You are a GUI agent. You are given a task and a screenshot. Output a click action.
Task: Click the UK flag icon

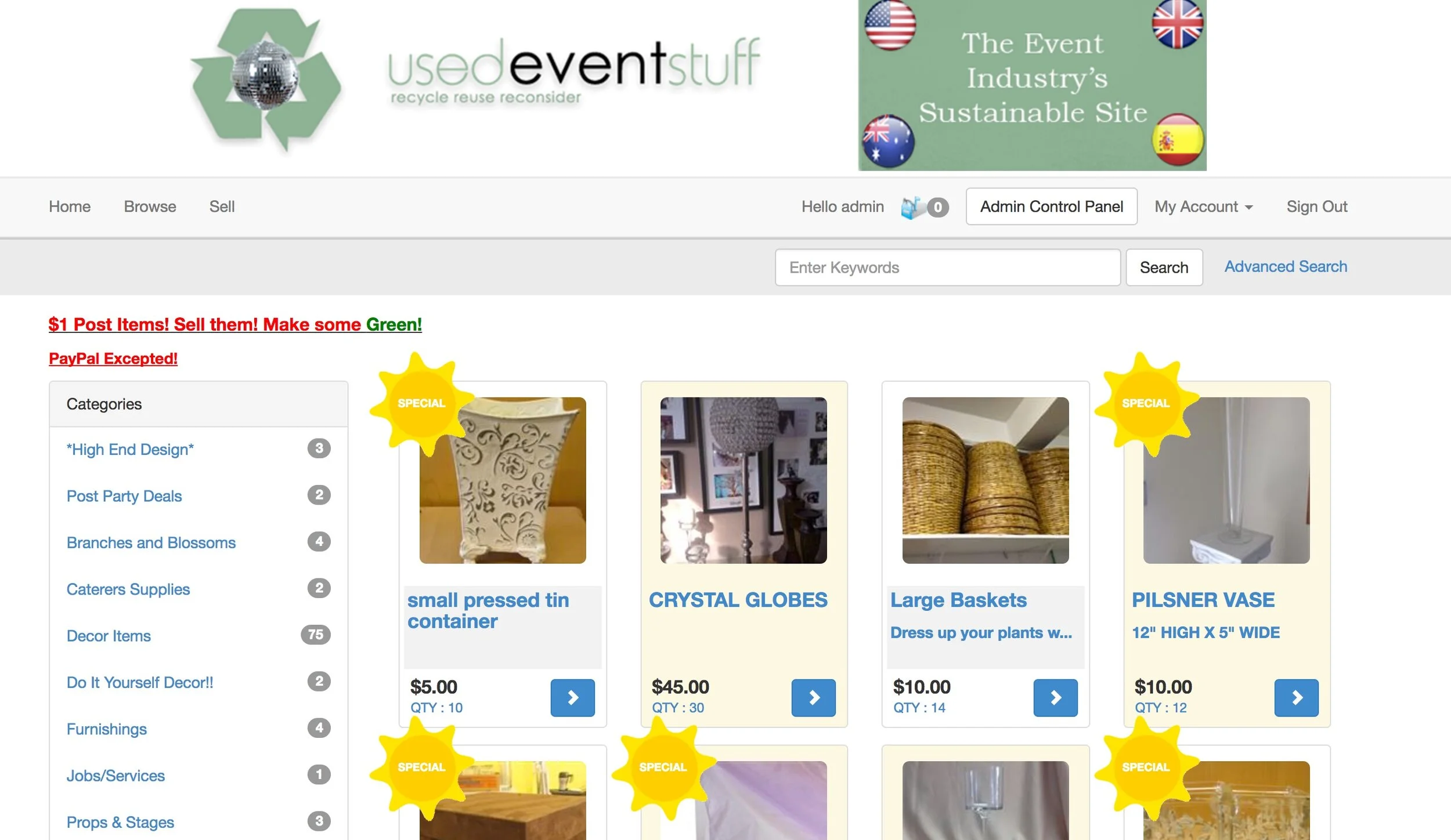click(1177, 24)
